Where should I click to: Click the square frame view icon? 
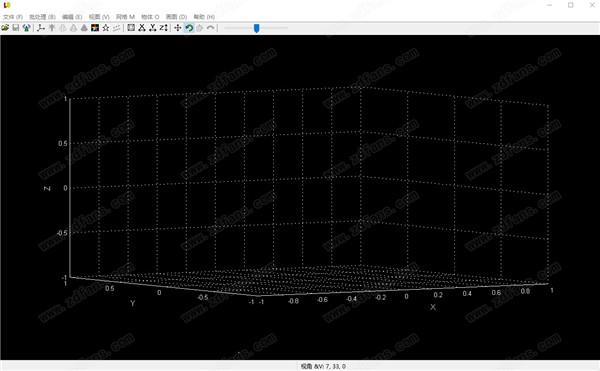[131, 28]
